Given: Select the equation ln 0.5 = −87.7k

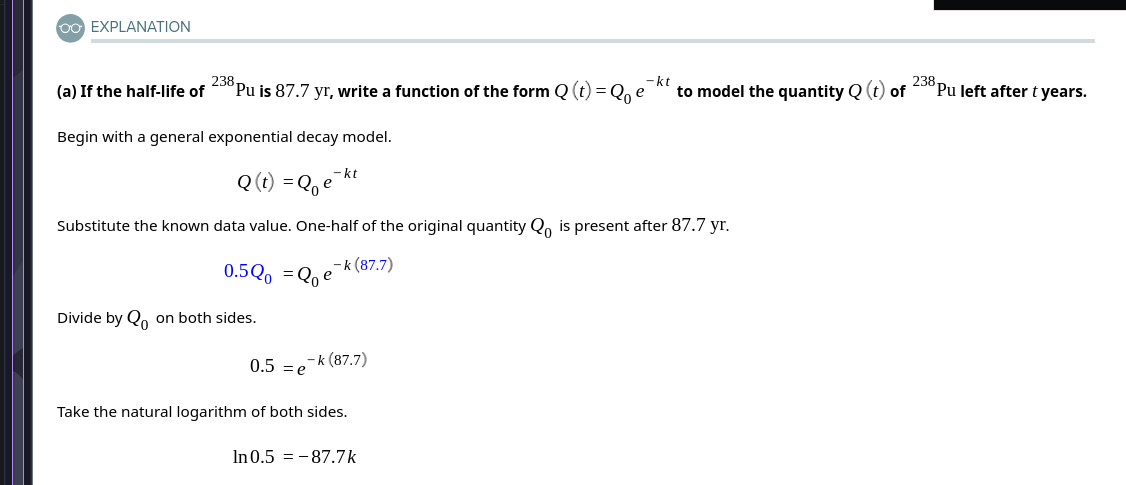Looking at the screenshot, I should 294,457.
